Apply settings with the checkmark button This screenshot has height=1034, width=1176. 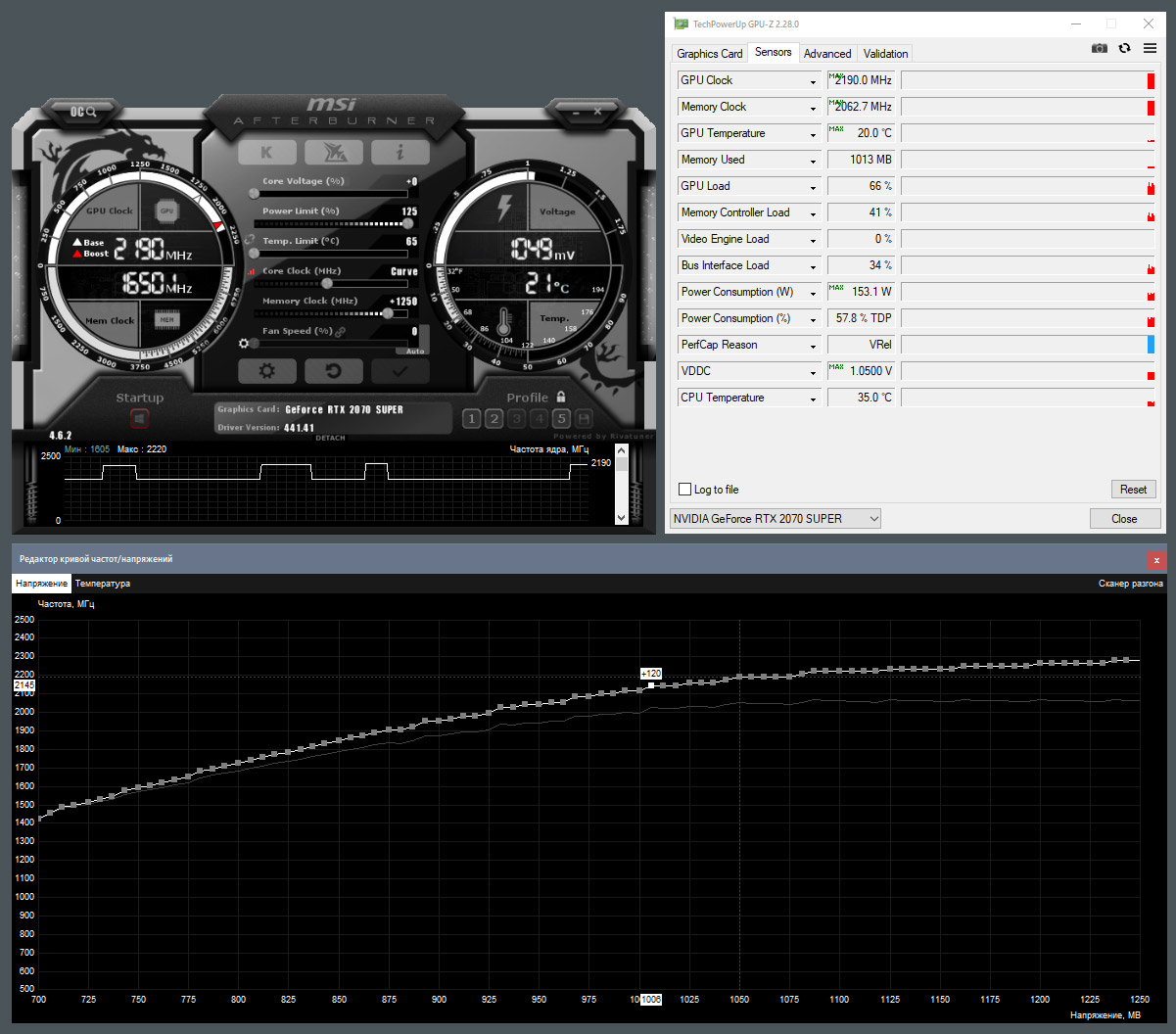(400, 371)
